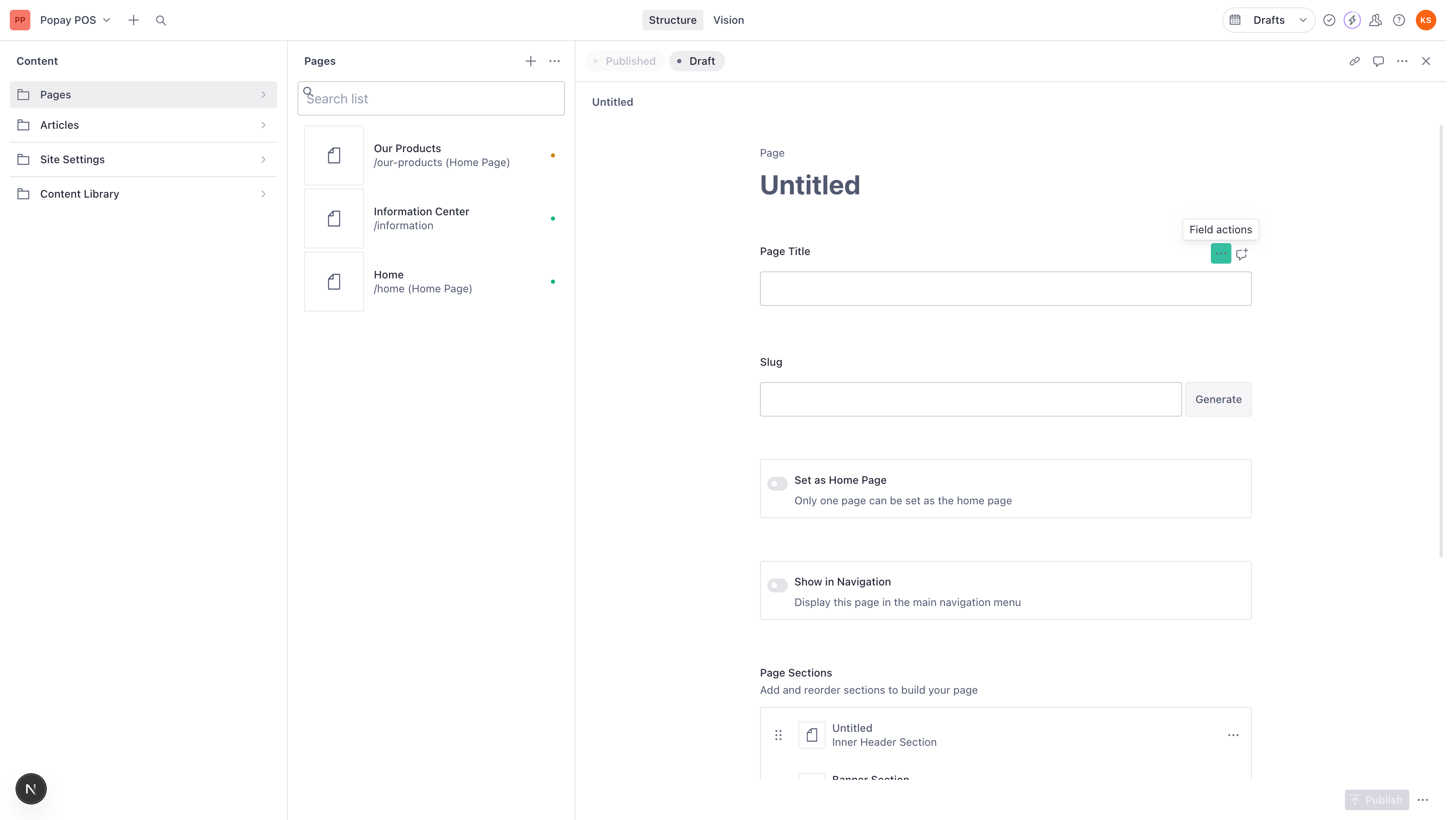Click the PP workspace logo
The height and width of the screenshot is (820, 1456).
[20, 20]
